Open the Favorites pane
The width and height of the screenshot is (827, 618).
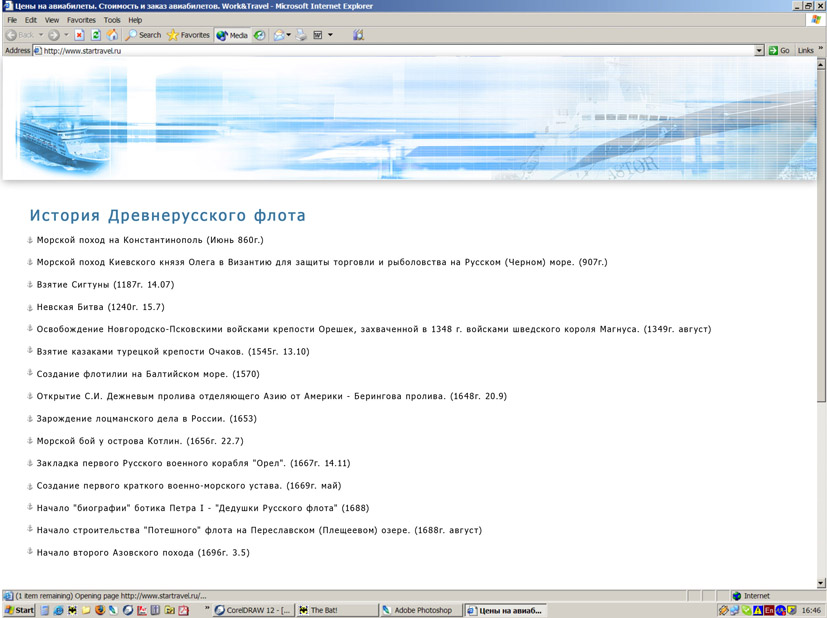click(188, 35)
